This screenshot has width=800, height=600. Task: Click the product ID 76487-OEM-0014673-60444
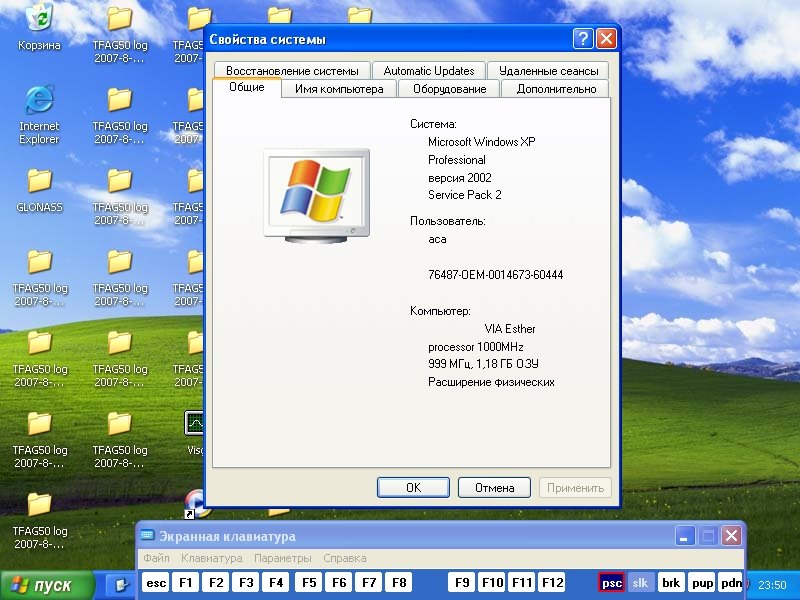495,274
